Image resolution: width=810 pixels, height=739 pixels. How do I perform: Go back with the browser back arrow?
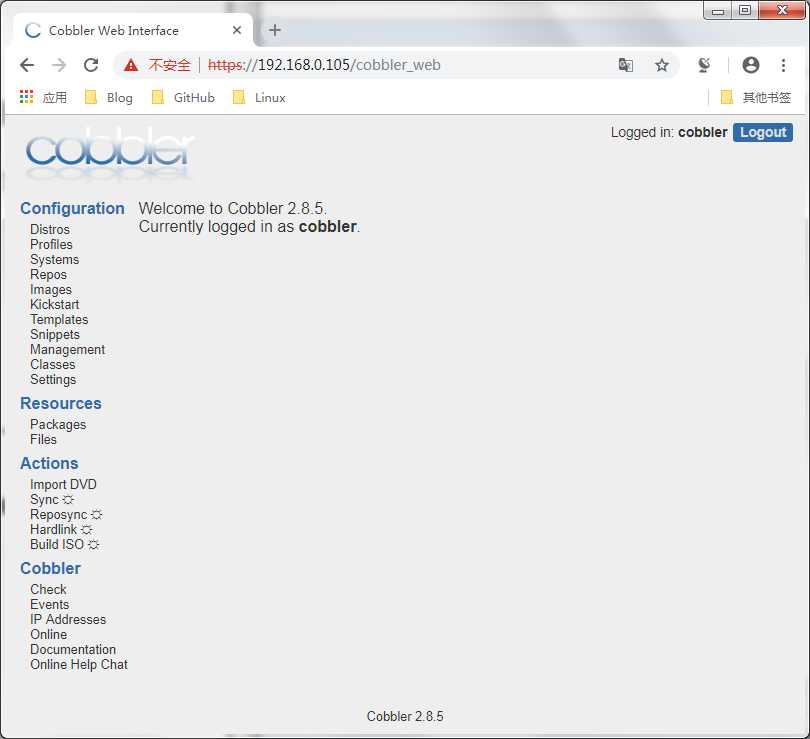tap(27, 65)
